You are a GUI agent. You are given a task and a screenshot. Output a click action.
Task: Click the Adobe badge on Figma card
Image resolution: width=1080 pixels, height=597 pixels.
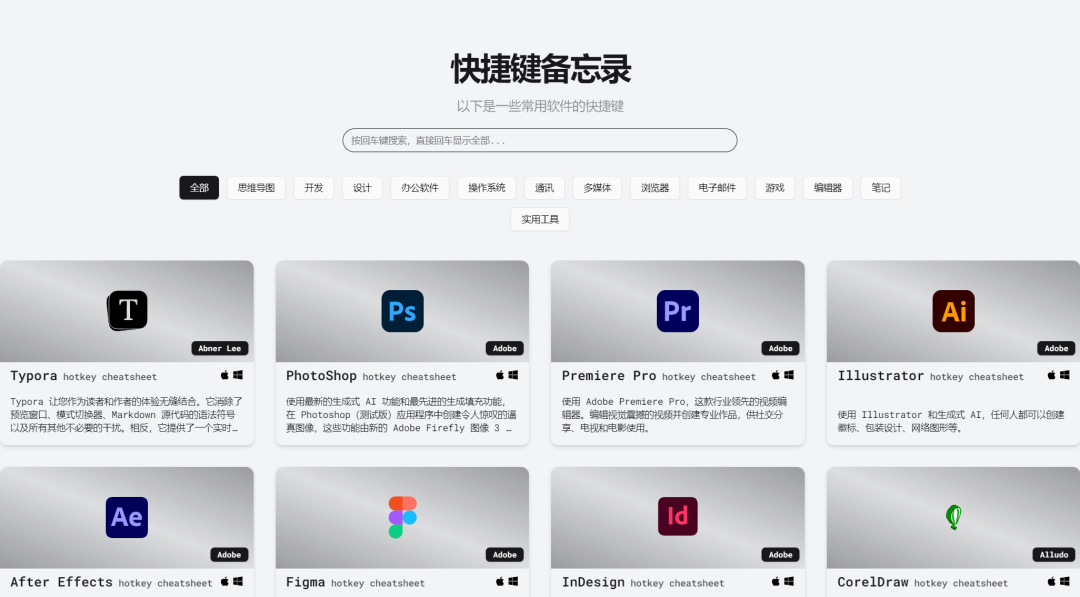pos(505,555)
